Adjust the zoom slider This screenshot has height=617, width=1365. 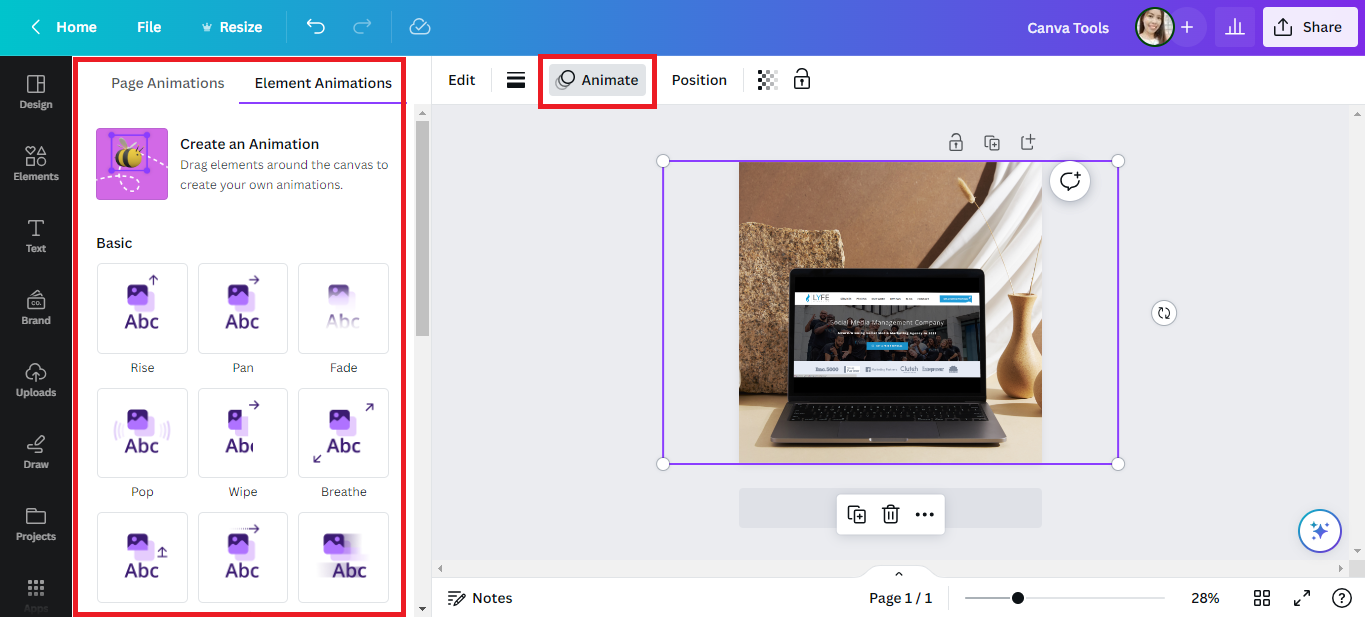tap(1017, 597)
